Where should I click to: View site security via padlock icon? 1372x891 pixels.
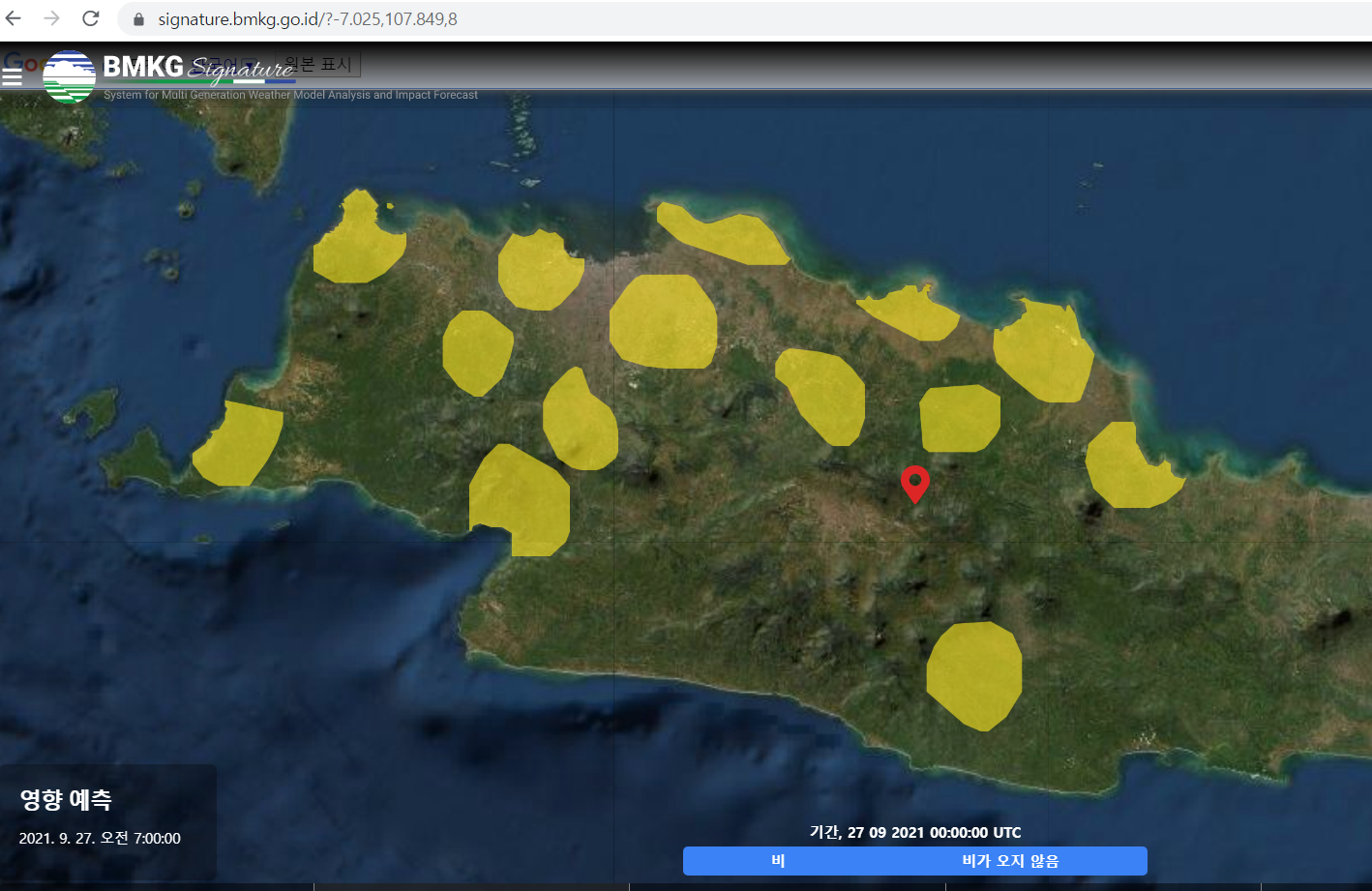138,19
